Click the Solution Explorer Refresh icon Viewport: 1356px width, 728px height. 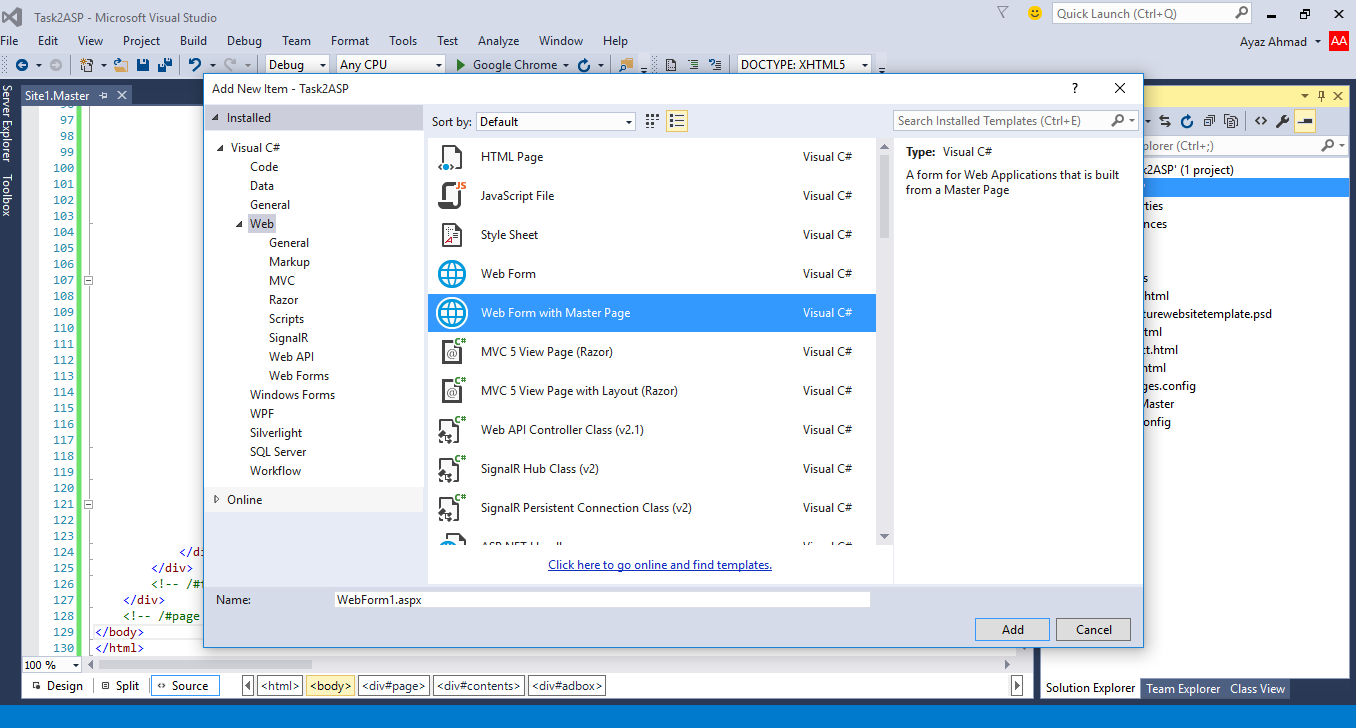(x=1187, y=121)
